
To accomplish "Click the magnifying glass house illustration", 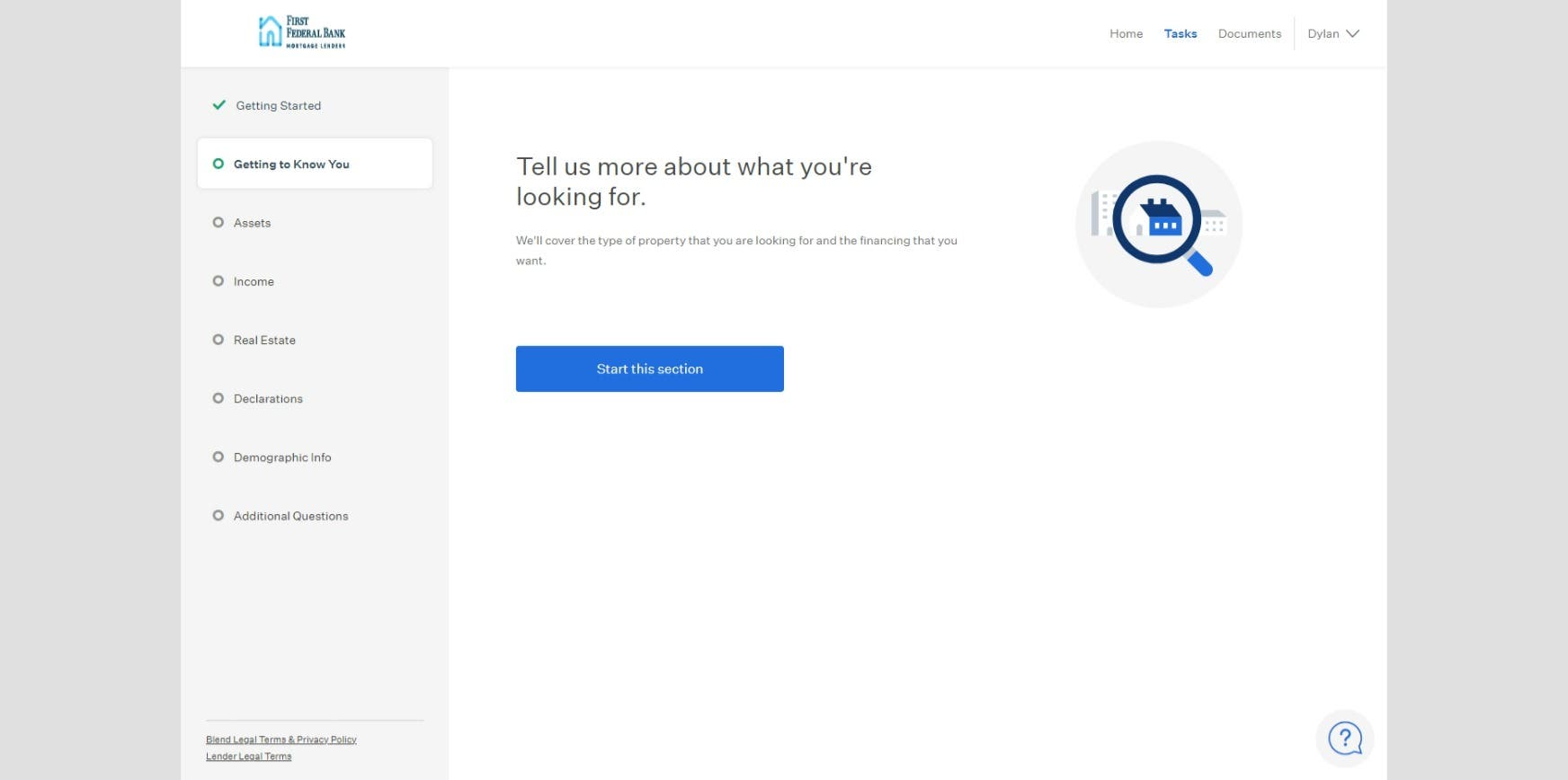I will click(1158, 224).
